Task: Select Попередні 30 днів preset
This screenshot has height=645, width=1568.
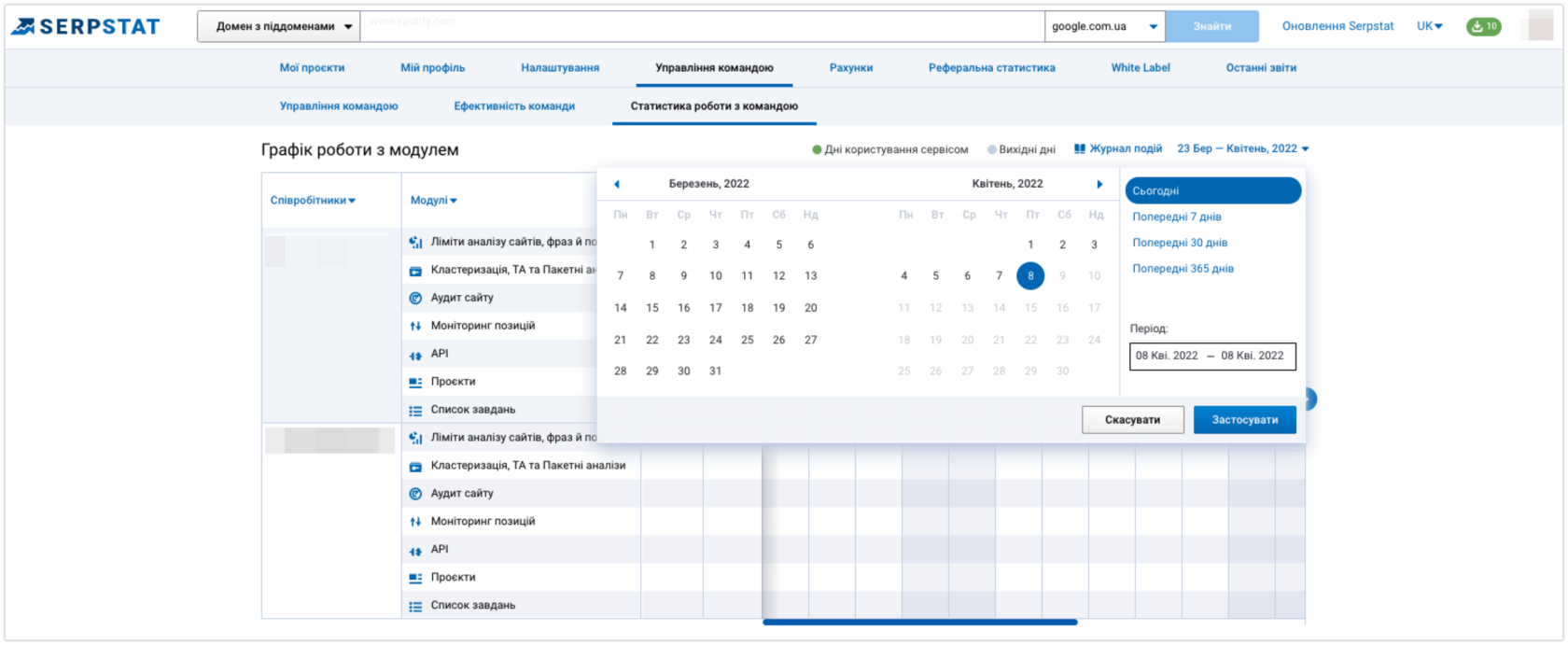Action: coord(1180,243)
